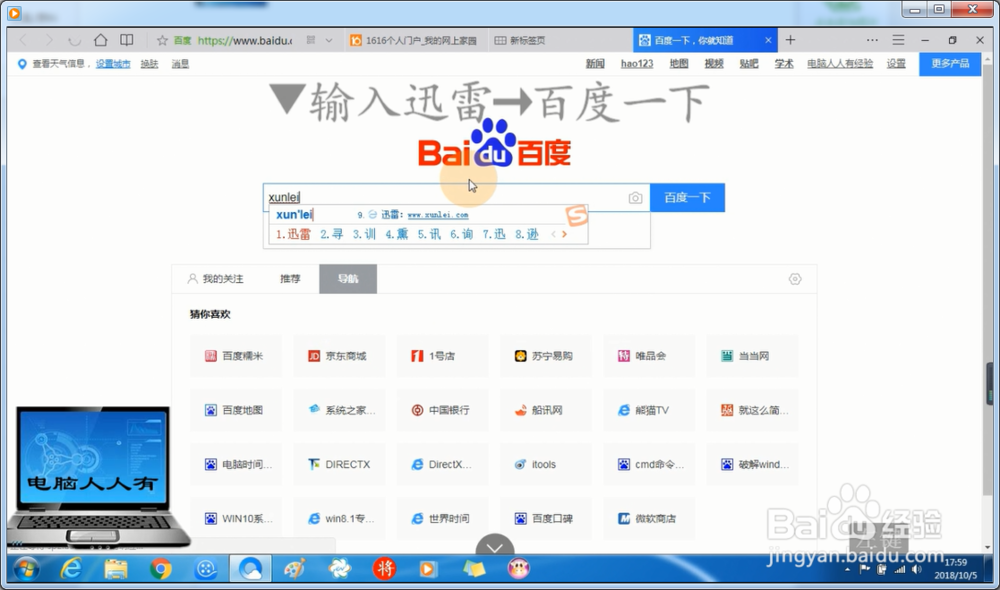Screen dimensions: 1000x590
Task: Click the 消息 link
Action: point(180,64)
